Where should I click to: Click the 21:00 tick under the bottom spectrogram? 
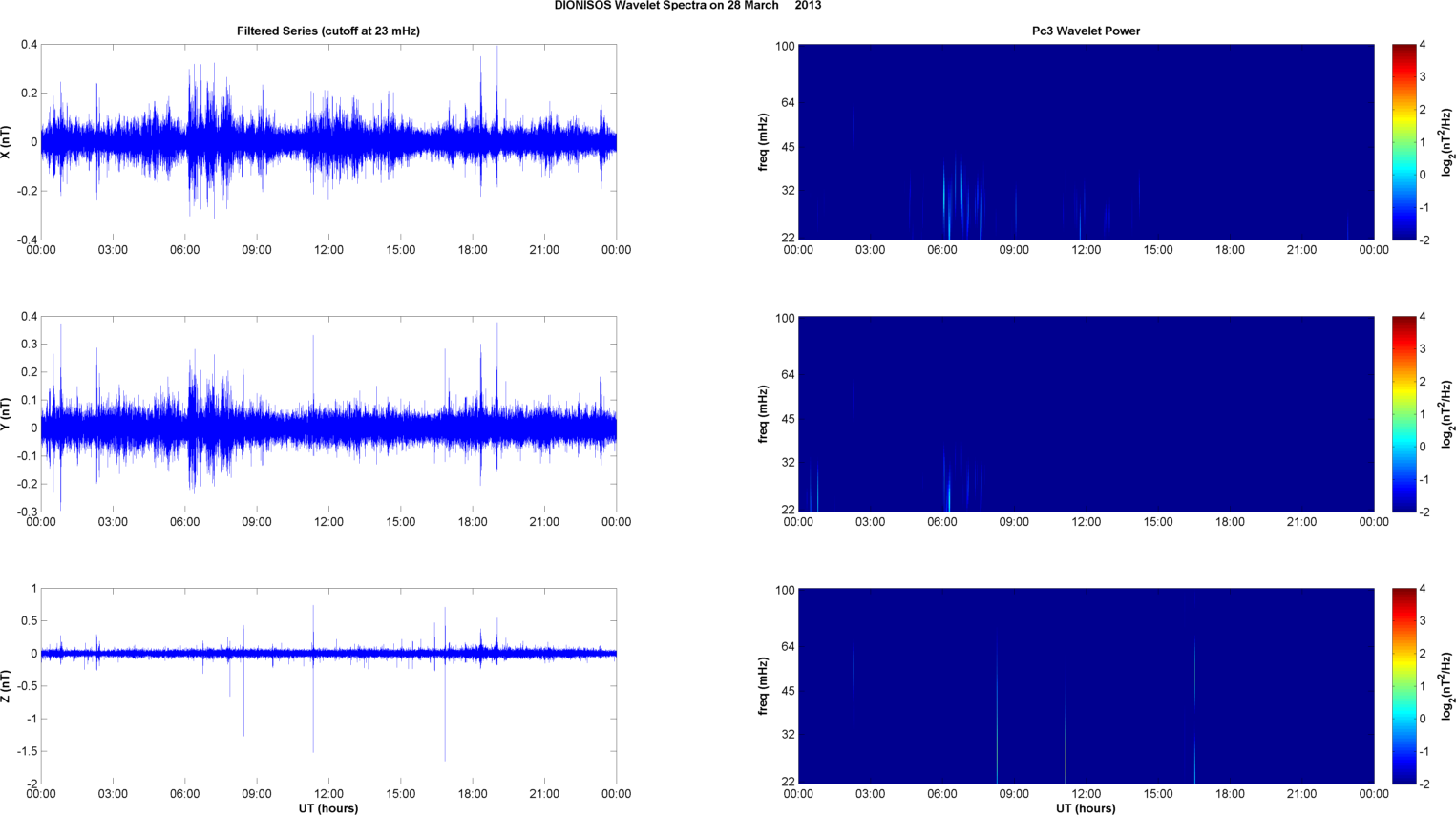pos(1301,794)
